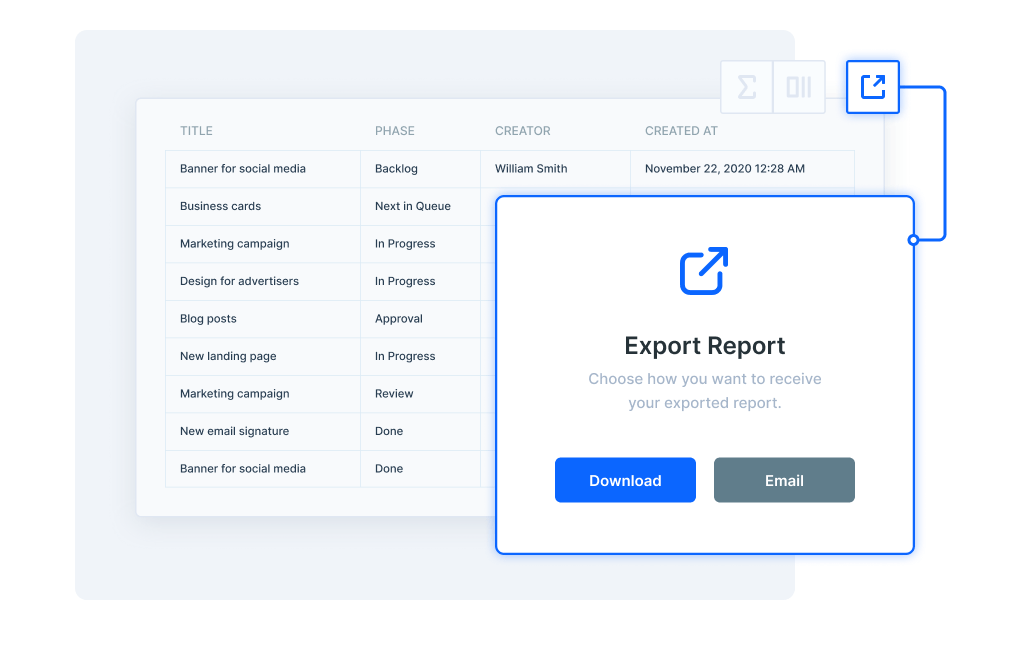The image size is (1020, 660).
Task: Click the CREATED AT column header
Action: coord(681,131)
